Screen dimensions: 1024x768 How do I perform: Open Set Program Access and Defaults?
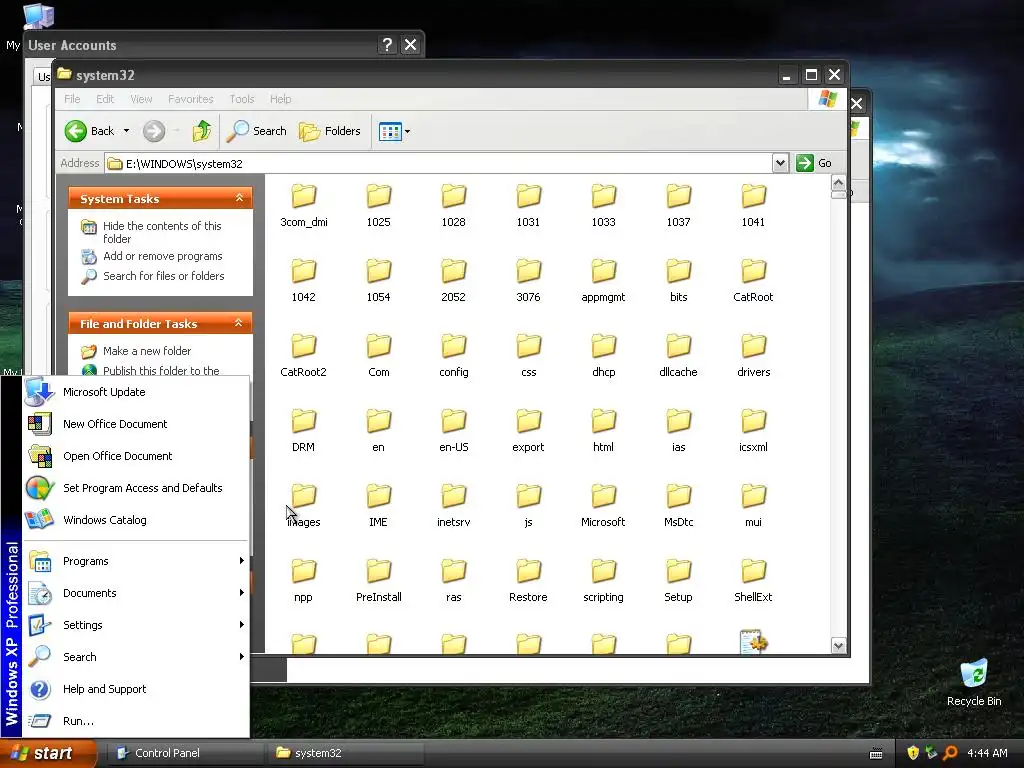pyautogui.click(x=136, y=488)
